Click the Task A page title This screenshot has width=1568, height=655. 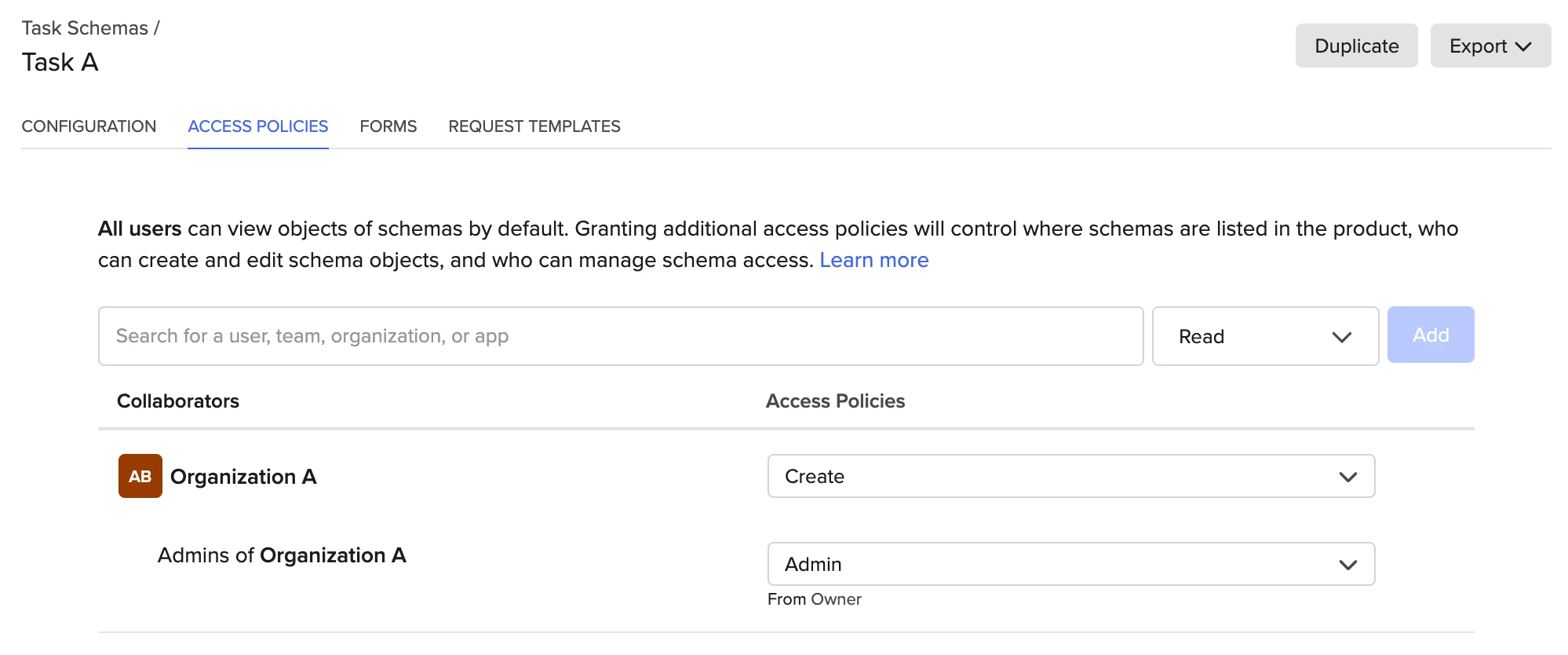pos(60,62)
